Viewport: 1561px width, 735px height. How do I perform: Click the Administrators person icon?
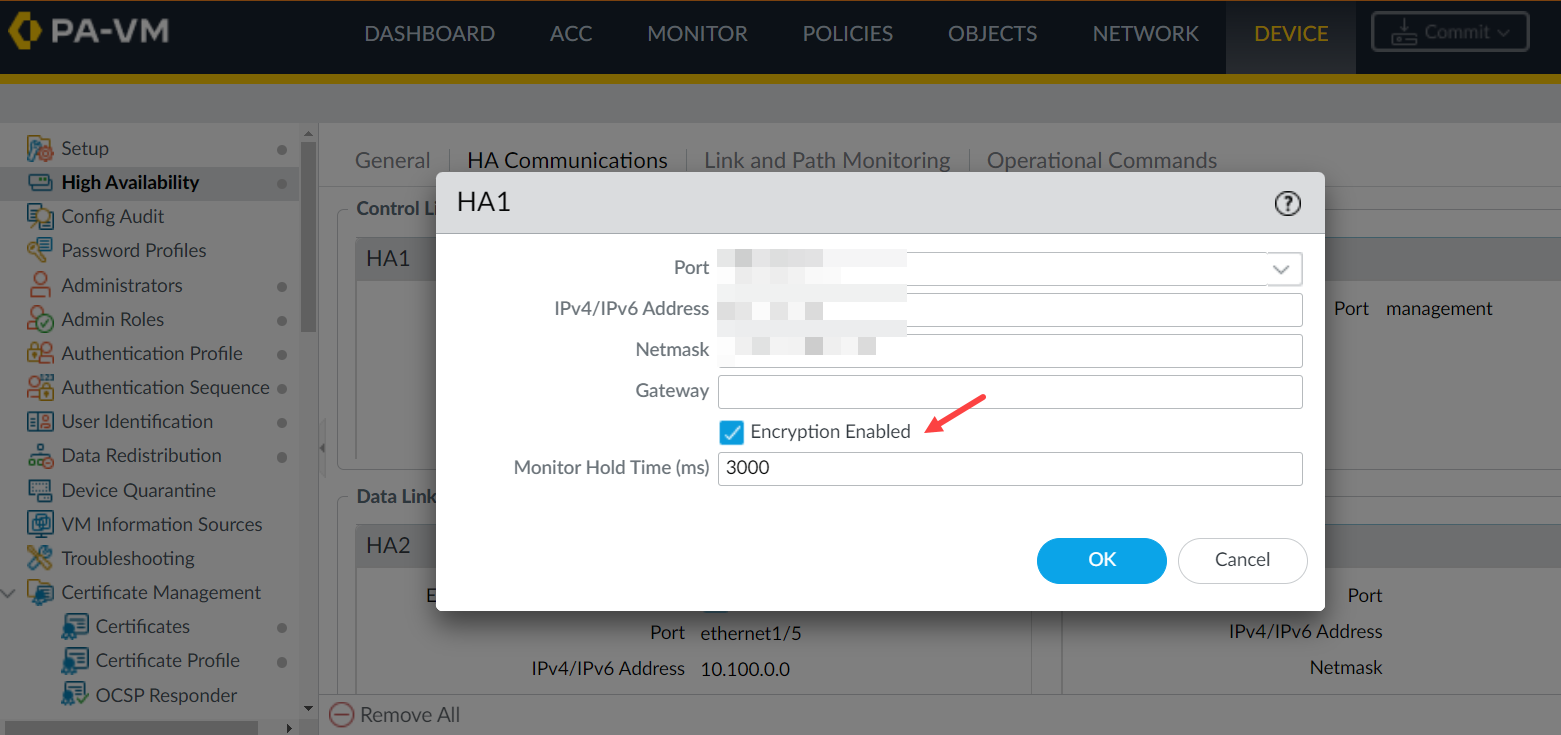pos(40,285)
